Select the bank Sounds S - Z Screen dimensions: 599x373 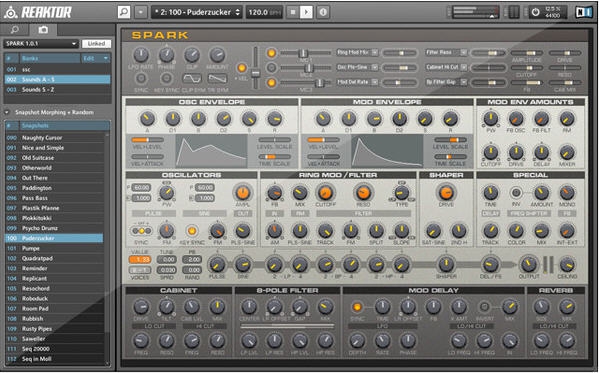57,89
